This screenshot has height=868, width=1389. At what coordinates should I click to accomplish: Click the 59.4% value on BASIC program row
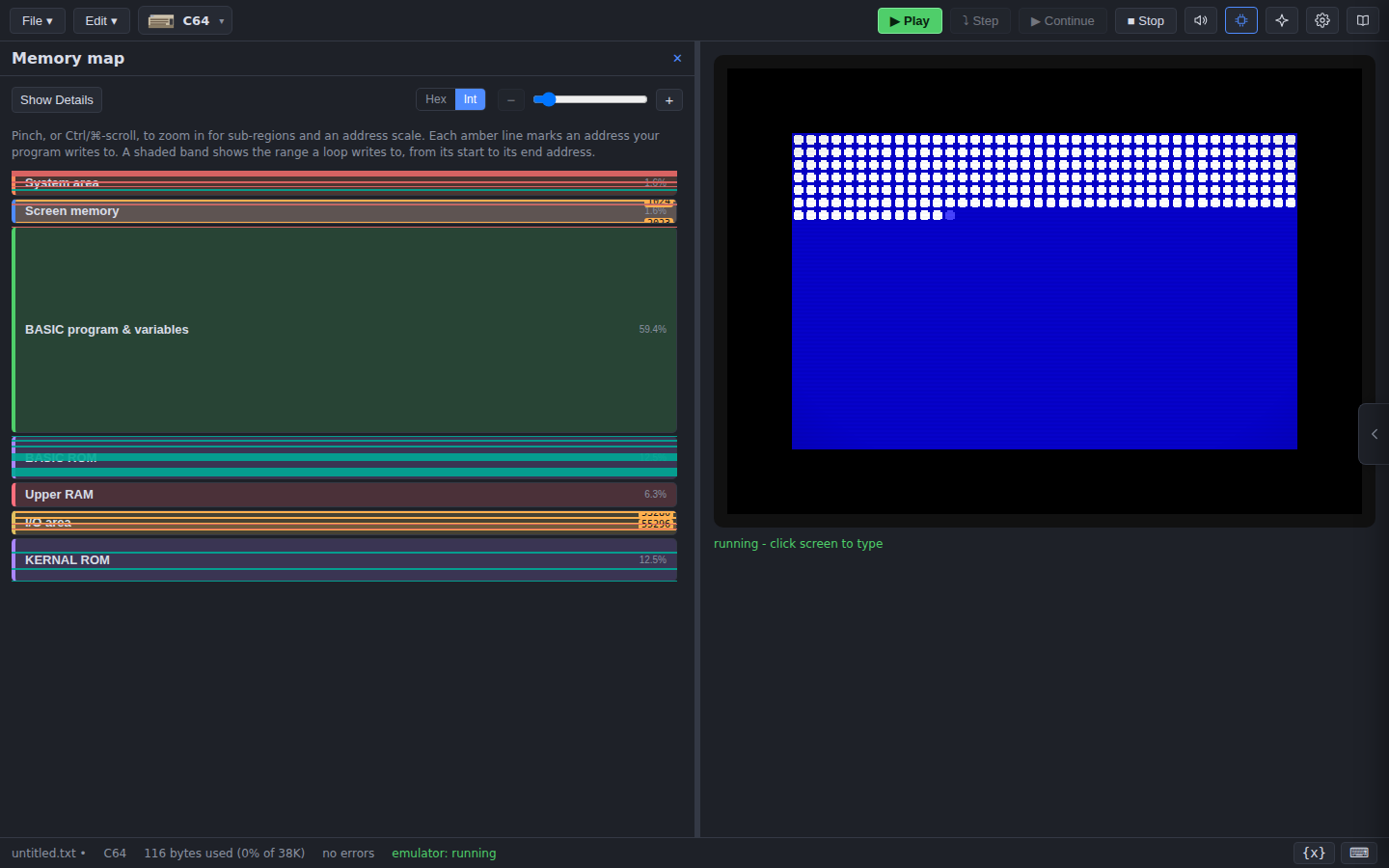pos(652,330)
